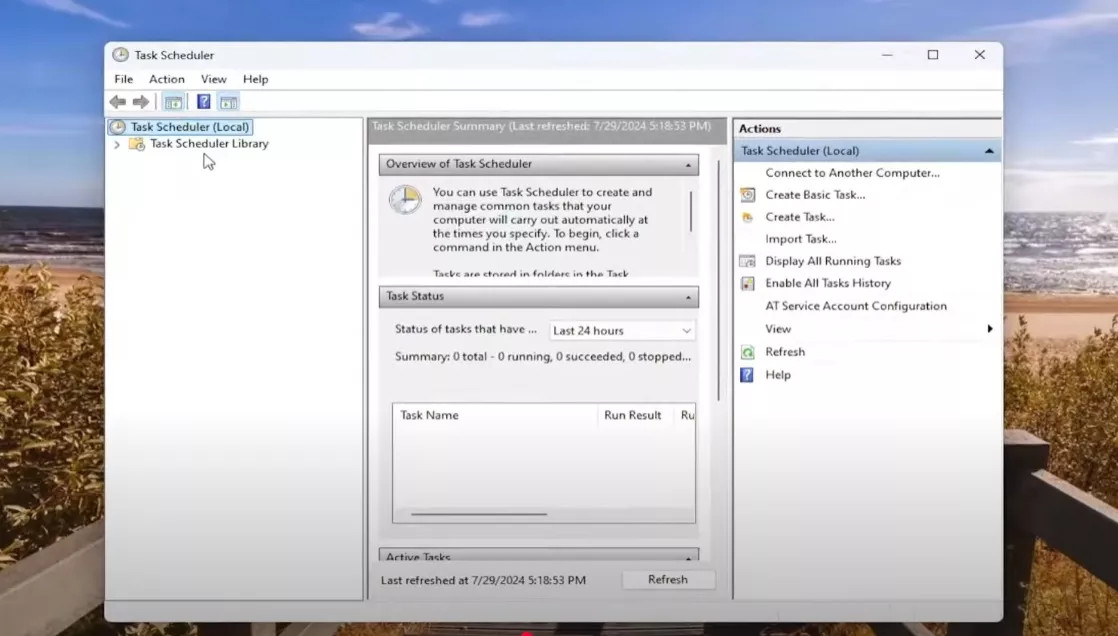Image resolution: width=1118 pixels, height=636 pixels.
Task: Click the Refresh button at bottom
Action: click(667, 580)
